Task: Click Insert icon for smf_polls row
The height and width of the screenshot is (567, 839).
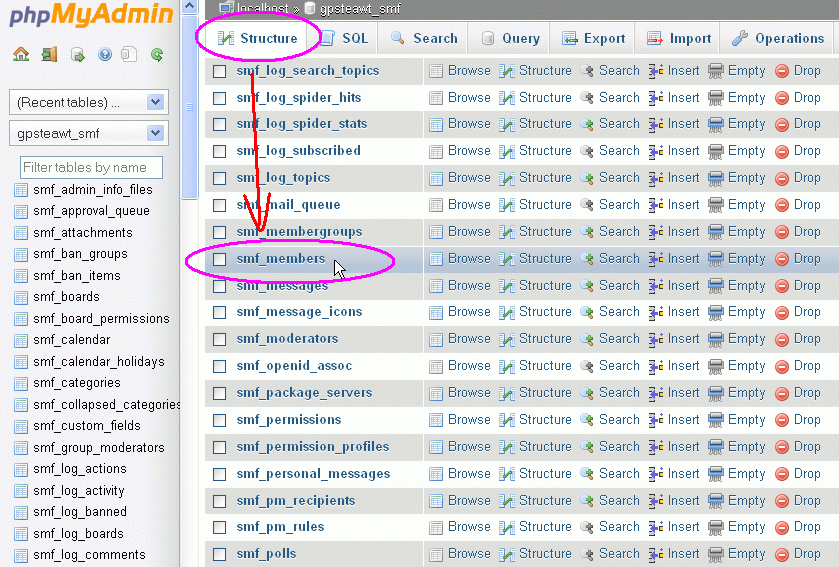Action: tap(656, 554)
